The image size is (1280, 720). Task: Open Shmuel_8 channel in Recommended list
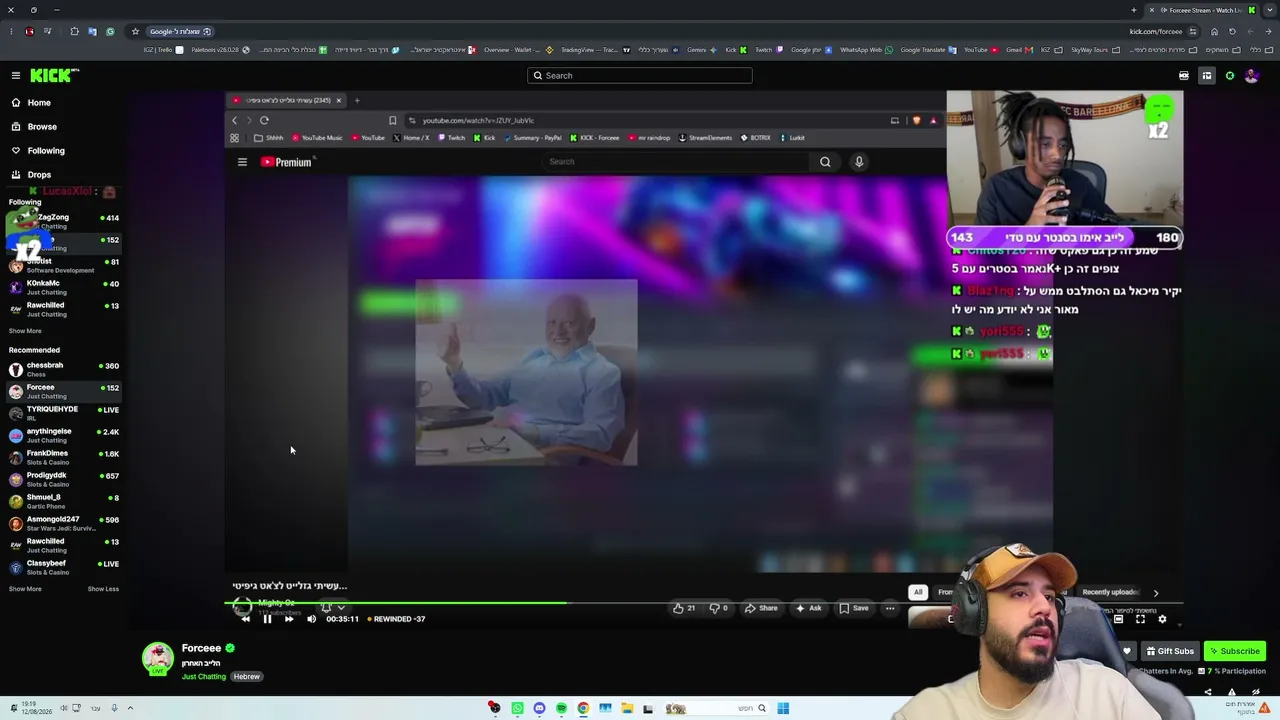point(62,502)
